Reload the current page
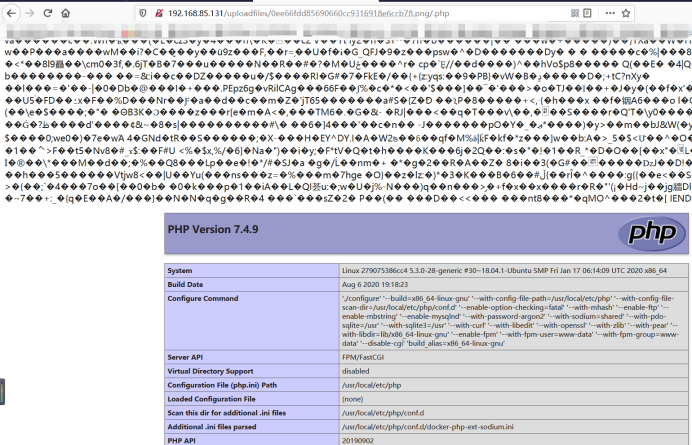Screen dimensions: 692x445 click(x=48, y=13)
